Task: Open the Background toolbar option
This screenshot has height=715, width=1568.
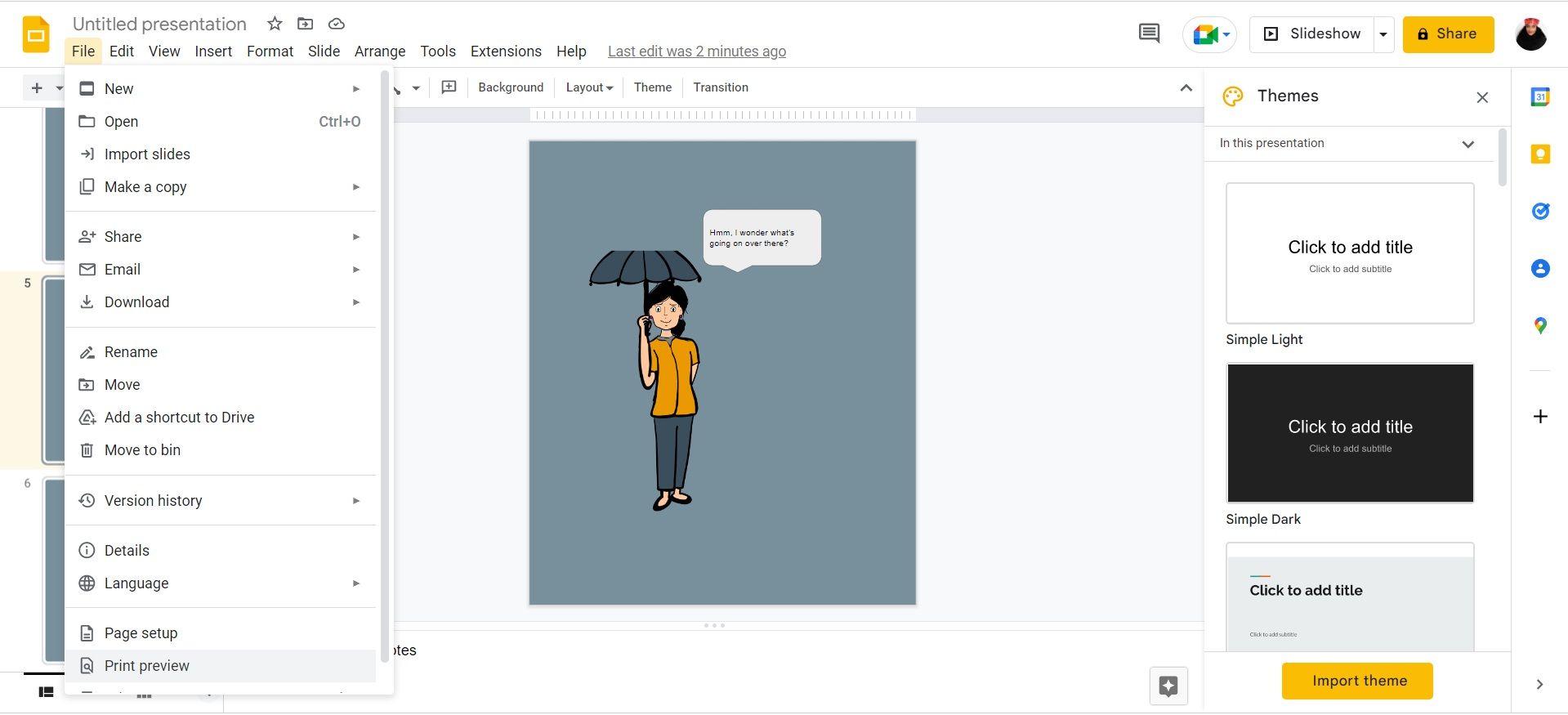Action: pos(511,87)
